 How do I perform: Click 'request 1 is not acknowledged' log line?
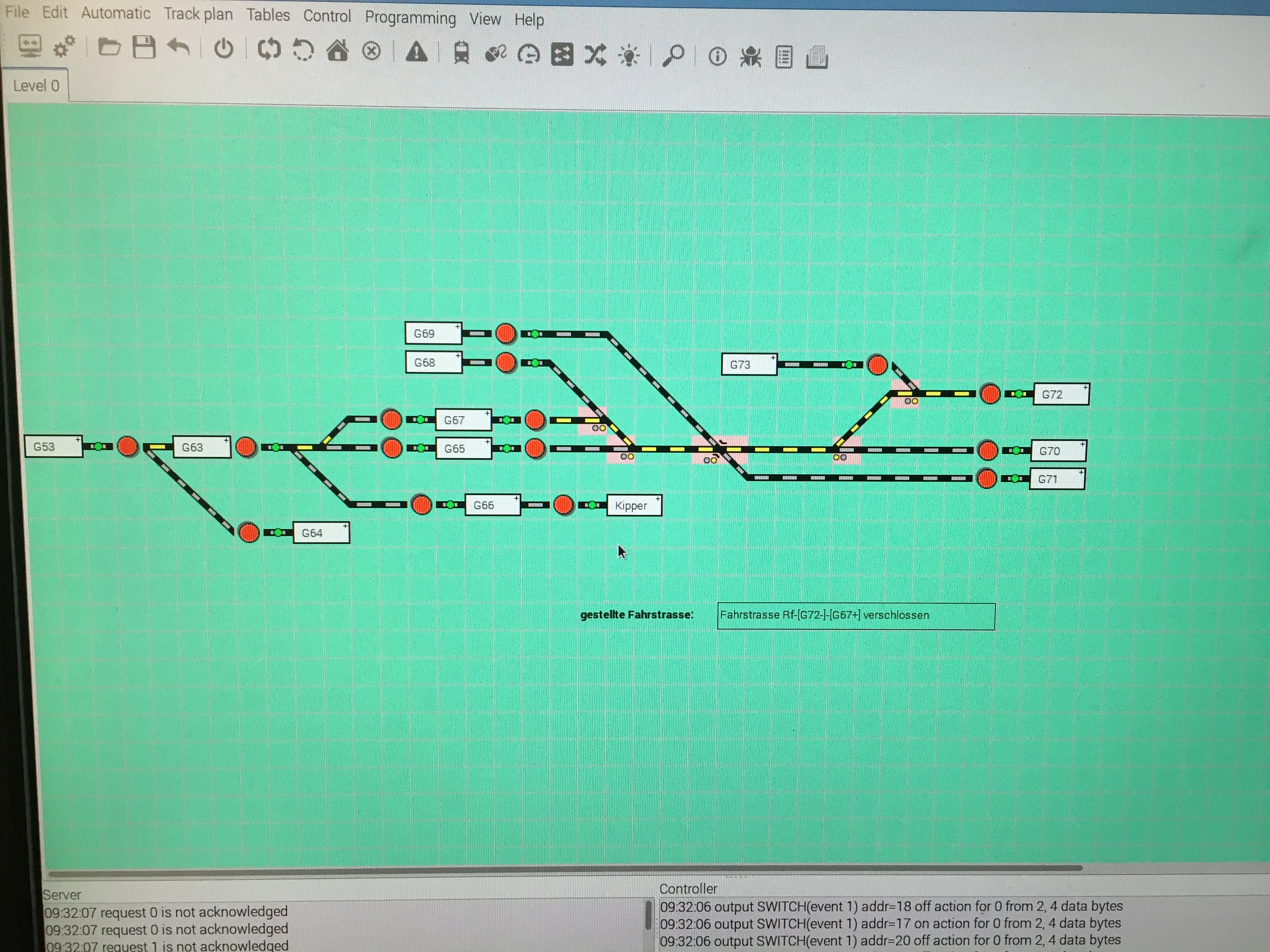click(167, 946)
